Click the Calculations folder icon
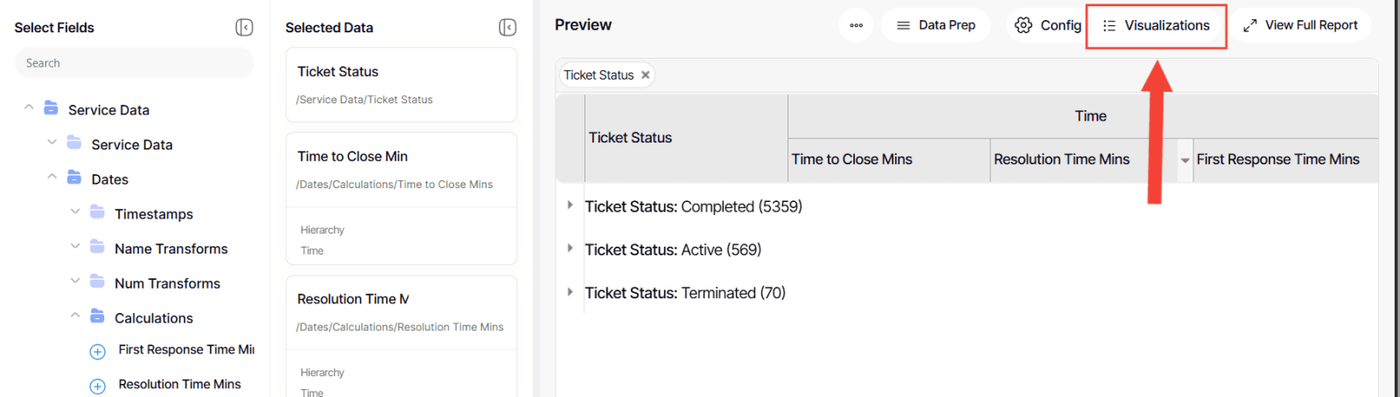The image size is (1400, 397). click(x=97, y=317)
